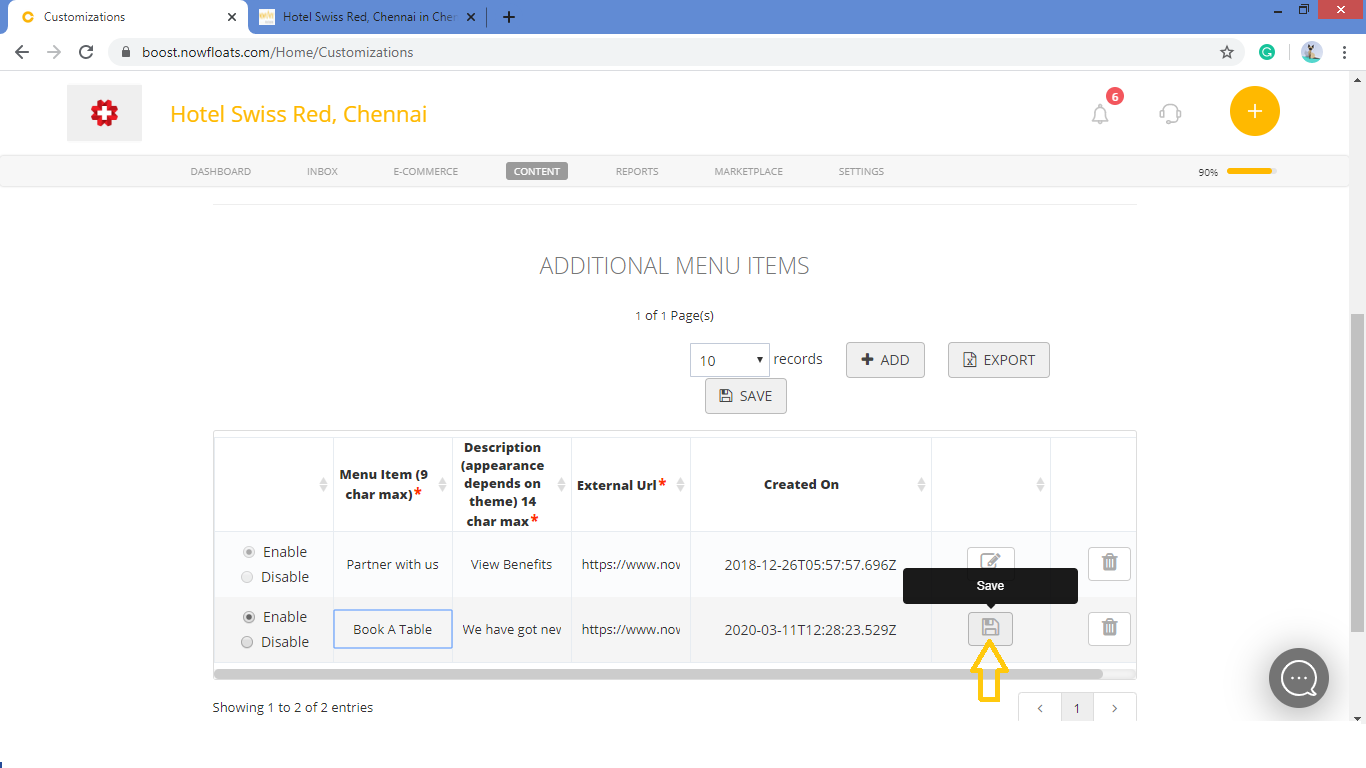The height and width of the screenshot is (768, 1366).
Task: Click the Partner with us URL cell
Action: 630,564
